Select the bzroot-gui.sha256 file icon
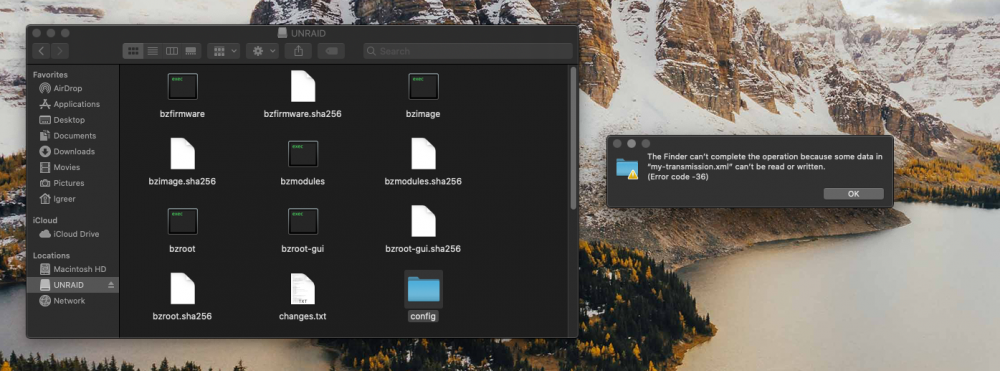The height and width of the screenshot is (371, 1000). (x=423, y=221)
